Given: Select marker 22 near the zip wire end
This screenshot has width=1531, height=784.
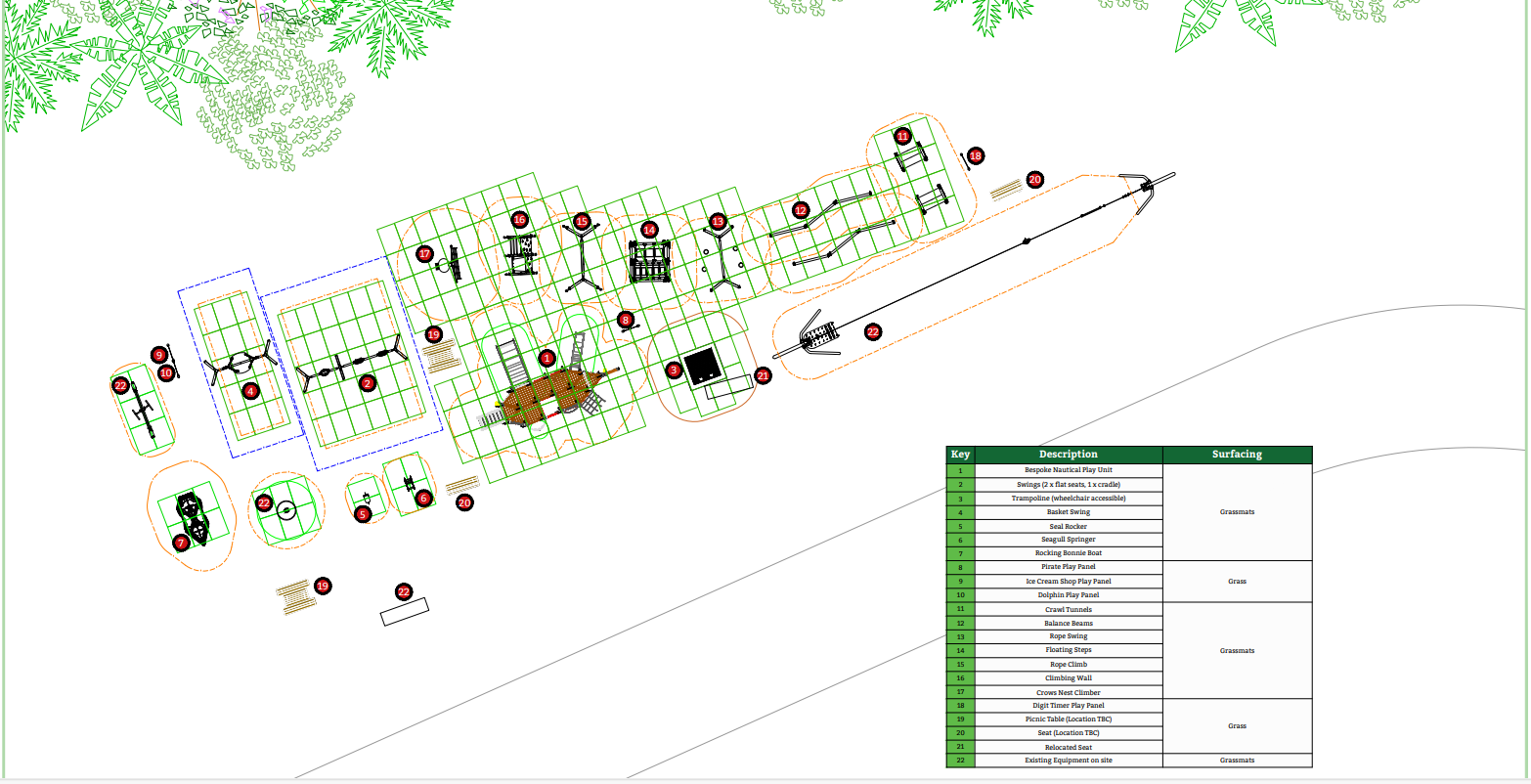Looking at the screenshot, I should tap(871, 332).
